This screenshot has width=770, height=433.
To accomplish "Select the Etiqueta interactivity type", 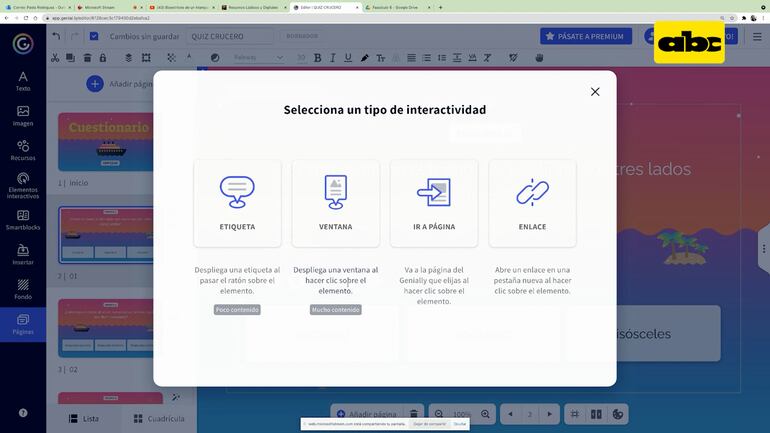I will point(237,203).
